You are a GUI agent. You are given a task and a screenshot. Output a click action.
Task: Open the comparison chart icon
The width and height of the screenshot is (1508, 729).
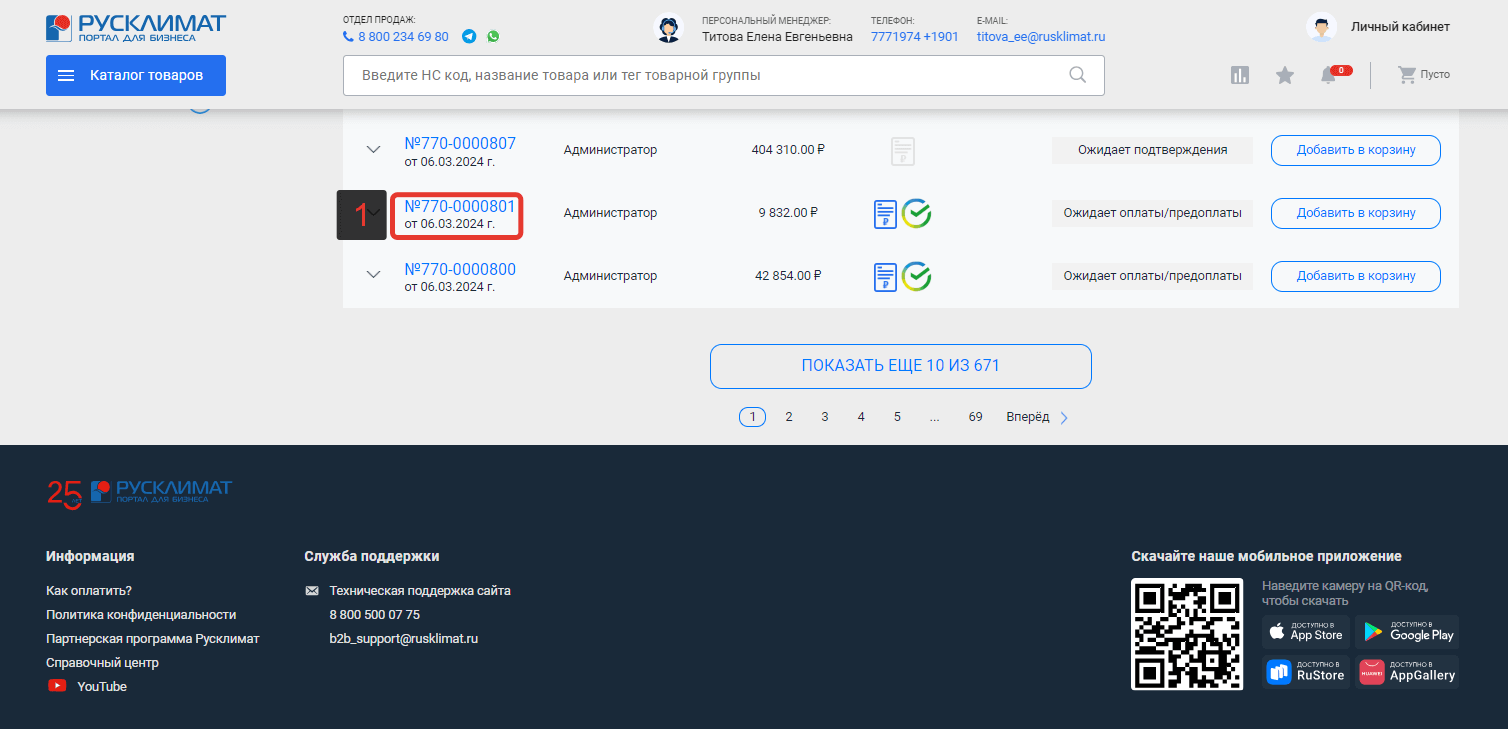1240,75
